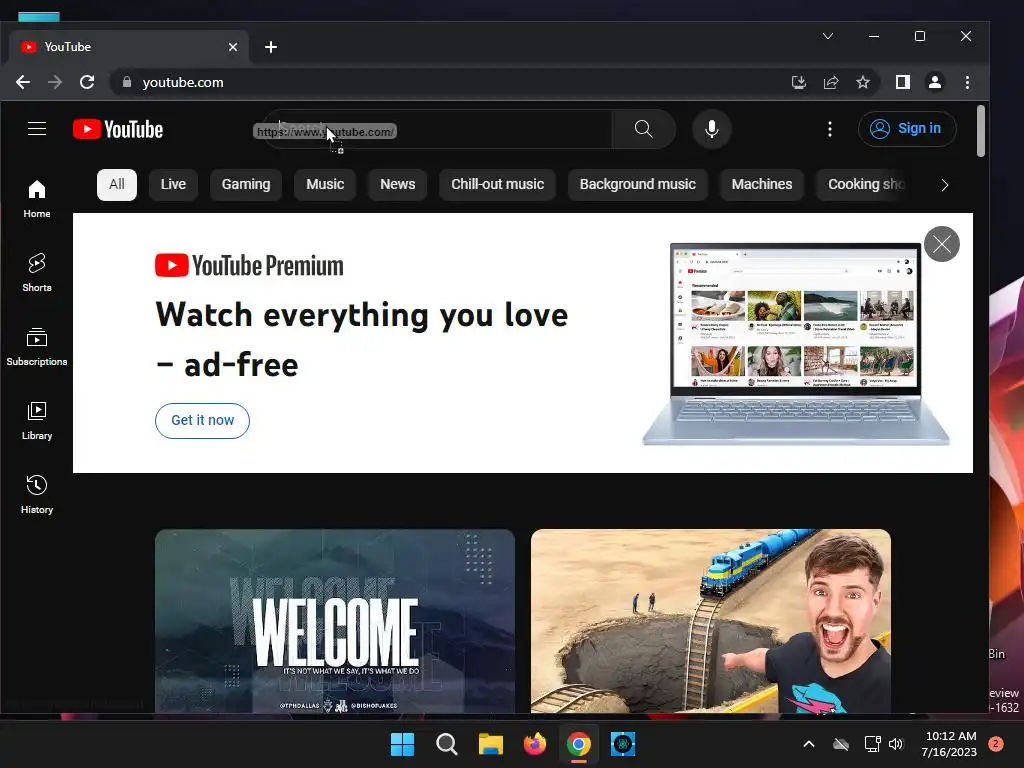Open the Chrome profile icon
The height and width of the screenshot is (768, 1024).
point(935,82)
